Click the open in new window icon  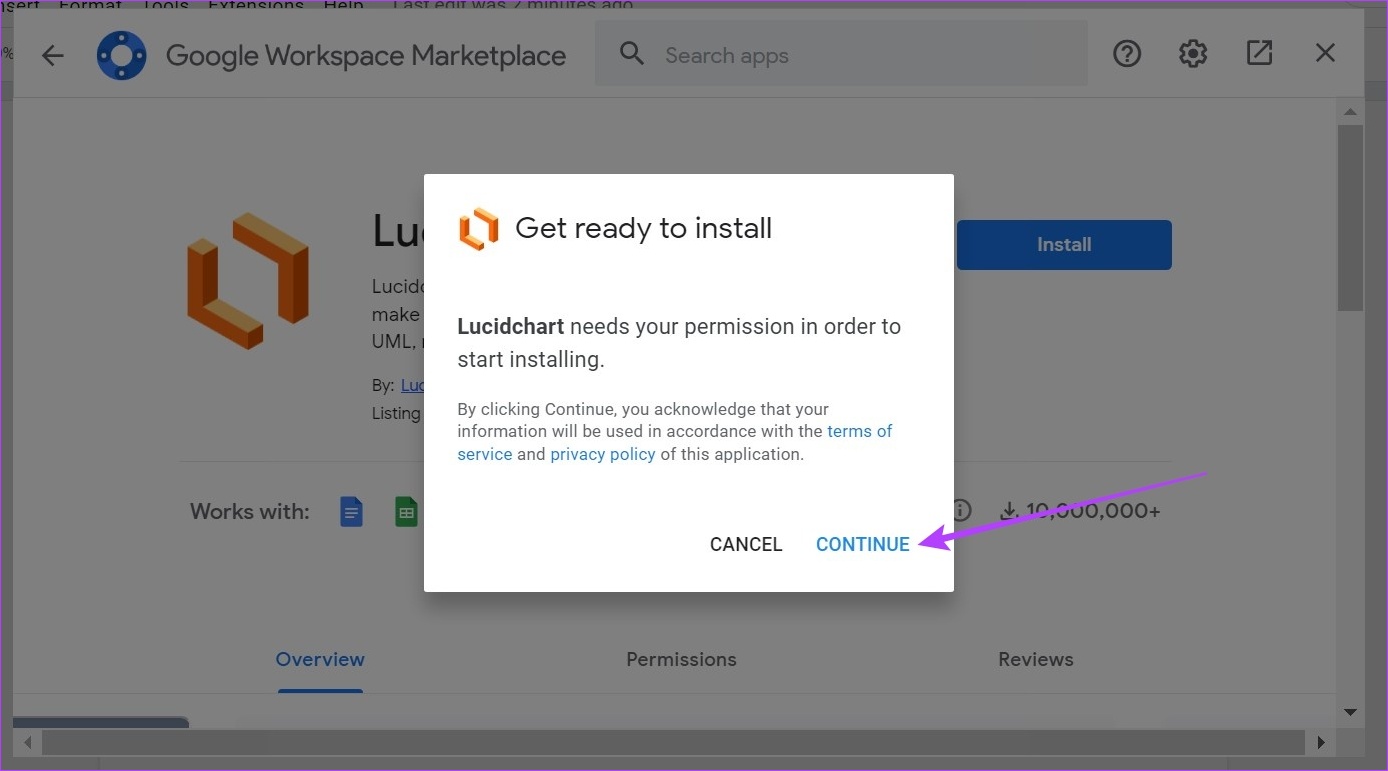pos(1259,53)
